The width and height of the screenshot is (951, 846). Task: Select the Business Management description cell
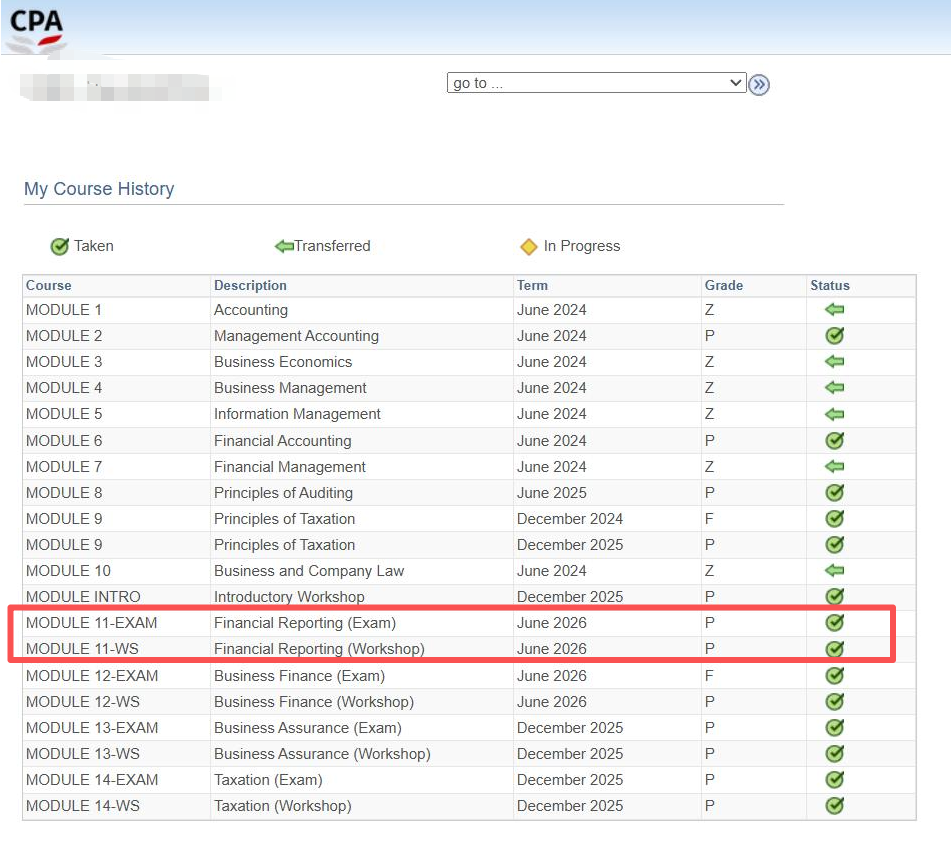[x=362, y=388]
